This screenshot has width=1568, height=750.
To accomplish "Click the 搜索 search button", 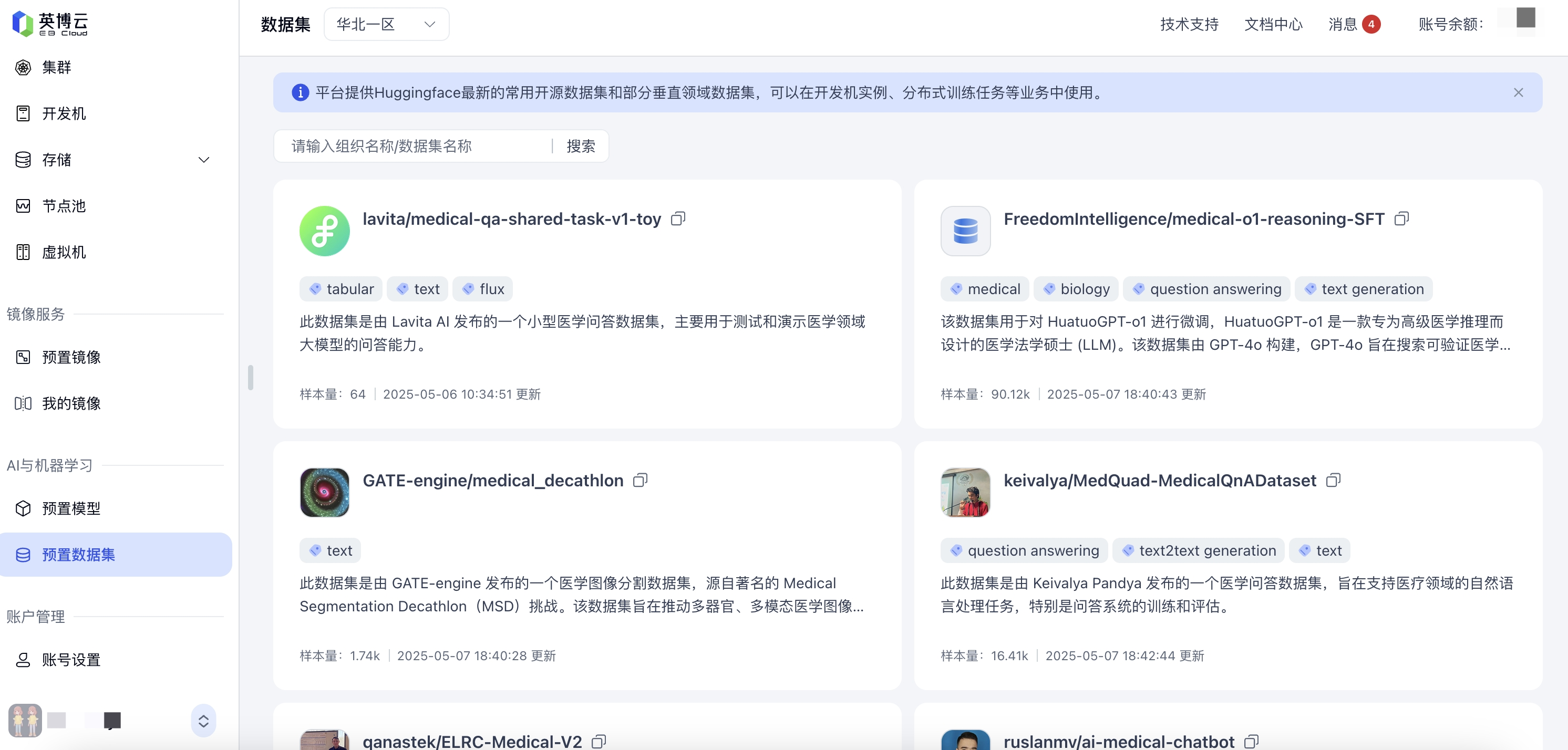I will [580, 146].
